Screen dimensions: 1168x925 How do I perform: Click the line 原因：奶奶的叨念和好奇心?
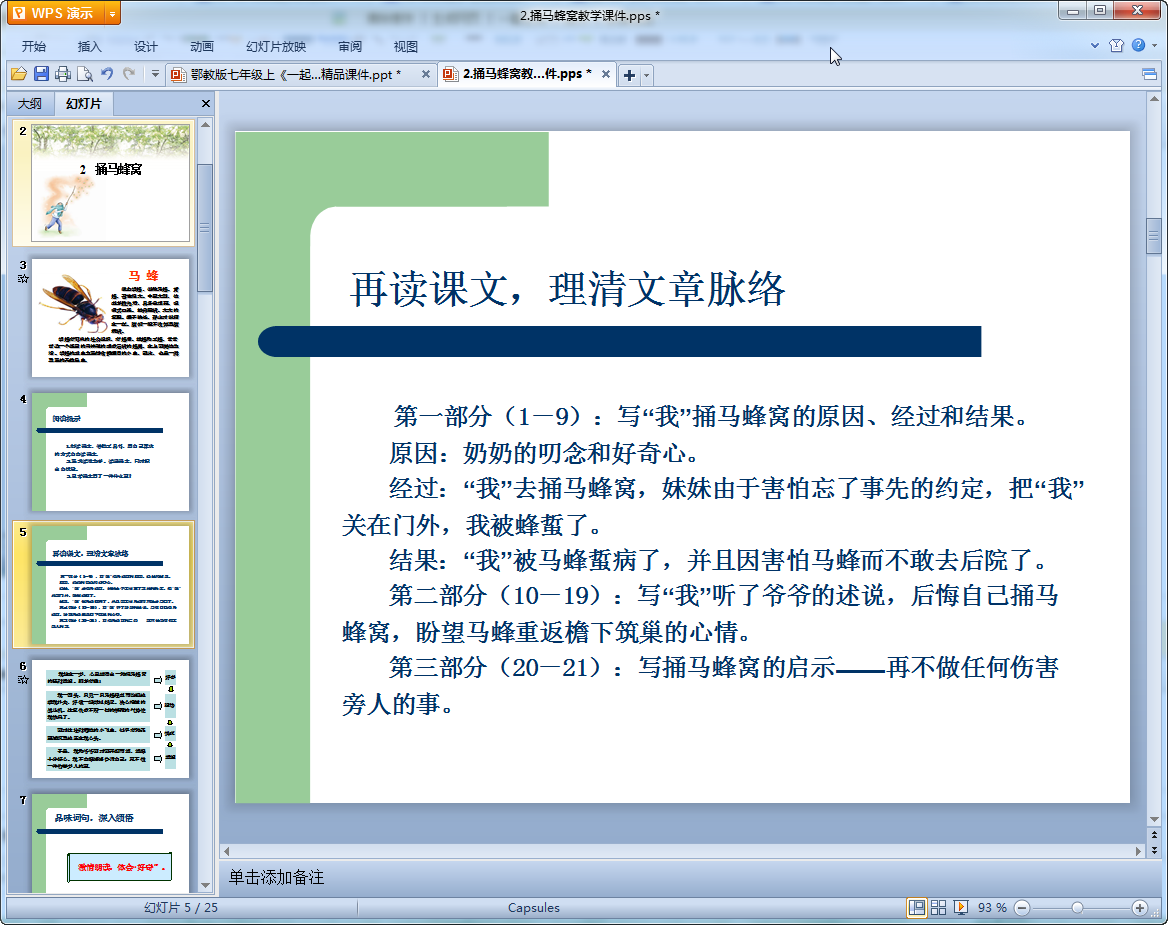point(543,453)
